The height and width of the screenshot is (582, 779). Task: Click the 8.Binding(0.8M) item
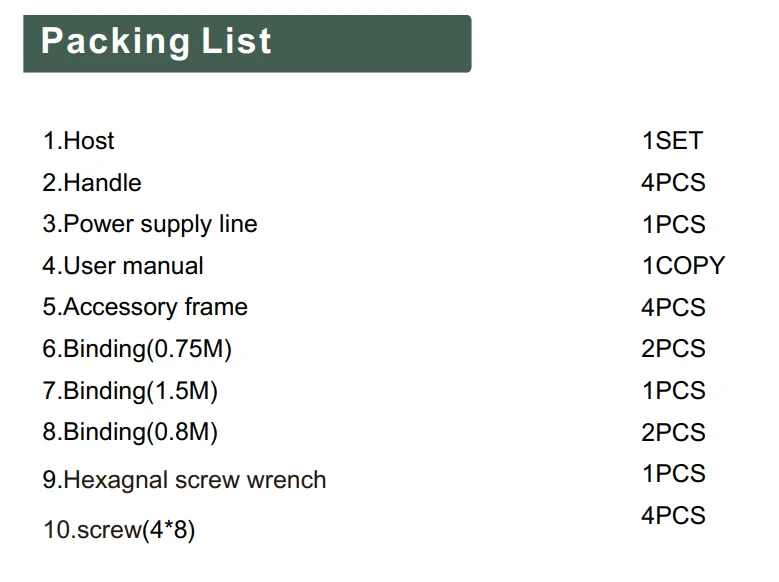pos(130,432)
